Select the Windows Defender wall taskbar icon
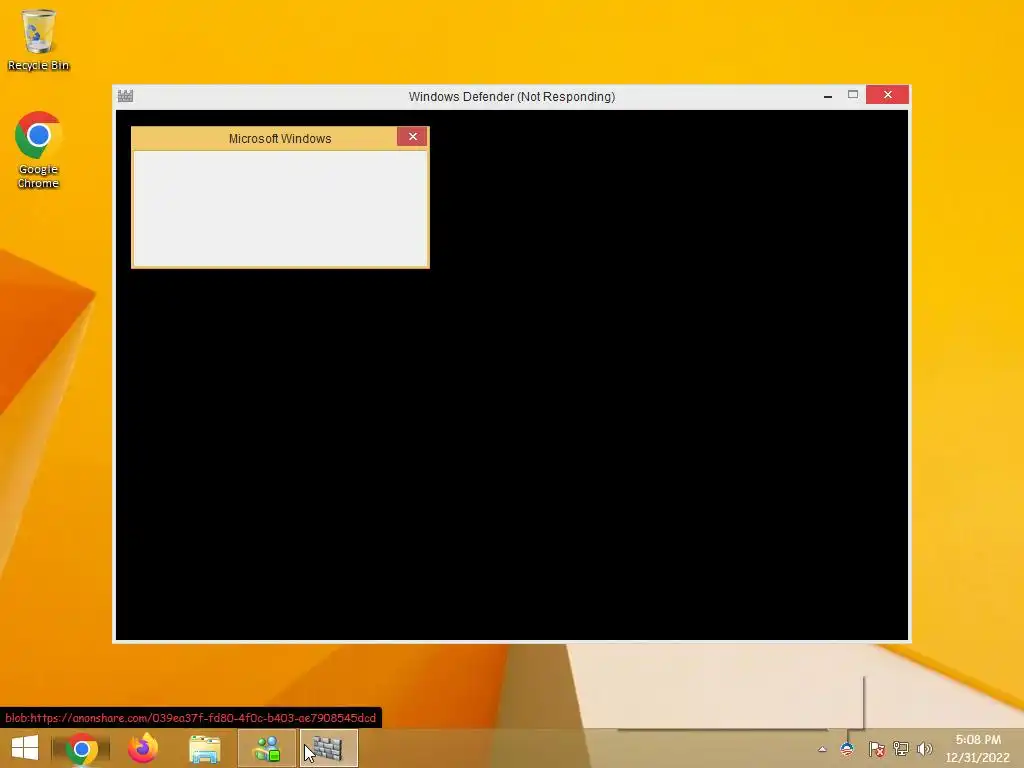 point(328,748)
